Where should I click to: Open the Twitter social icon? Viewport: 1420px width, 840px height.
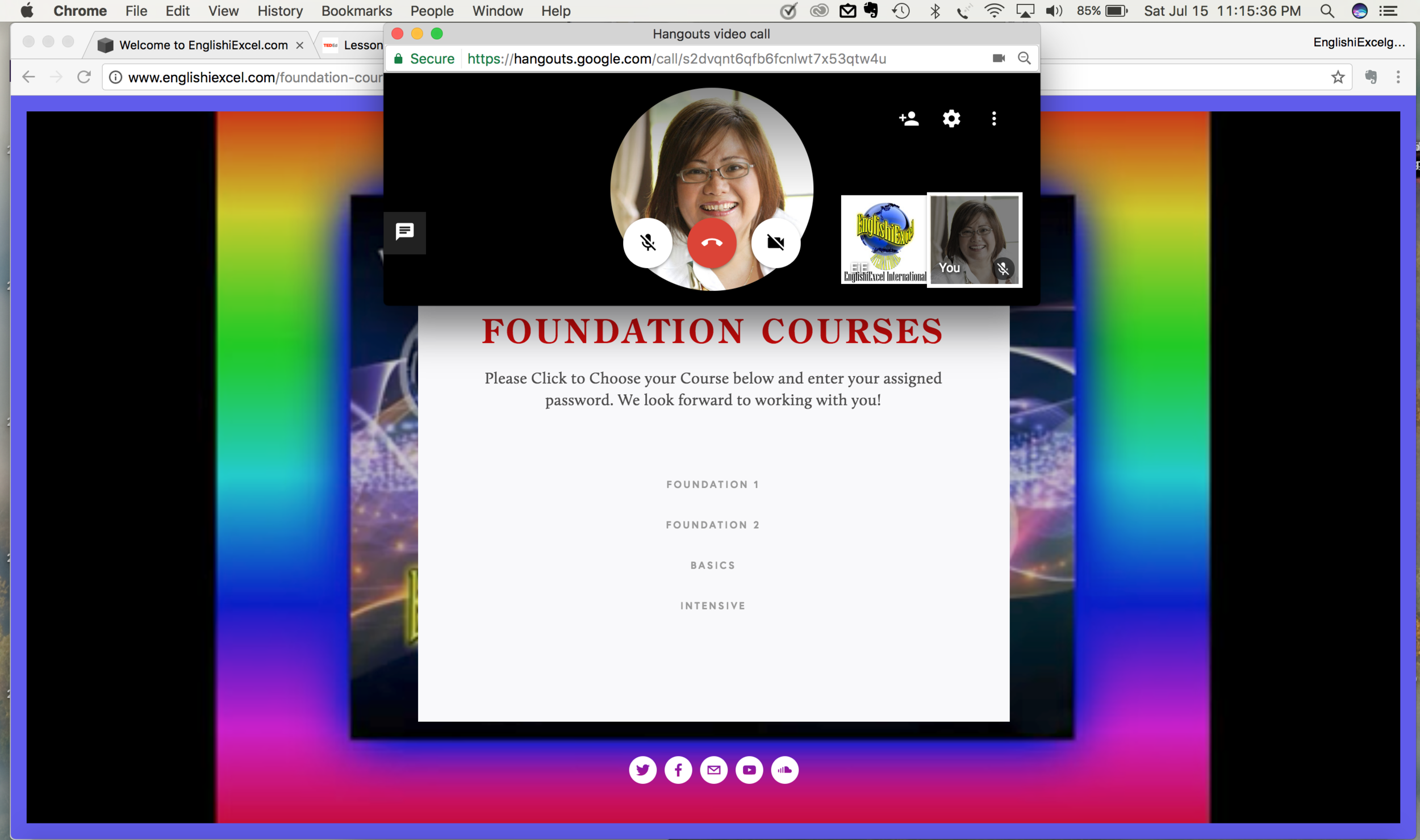[642, 770]
